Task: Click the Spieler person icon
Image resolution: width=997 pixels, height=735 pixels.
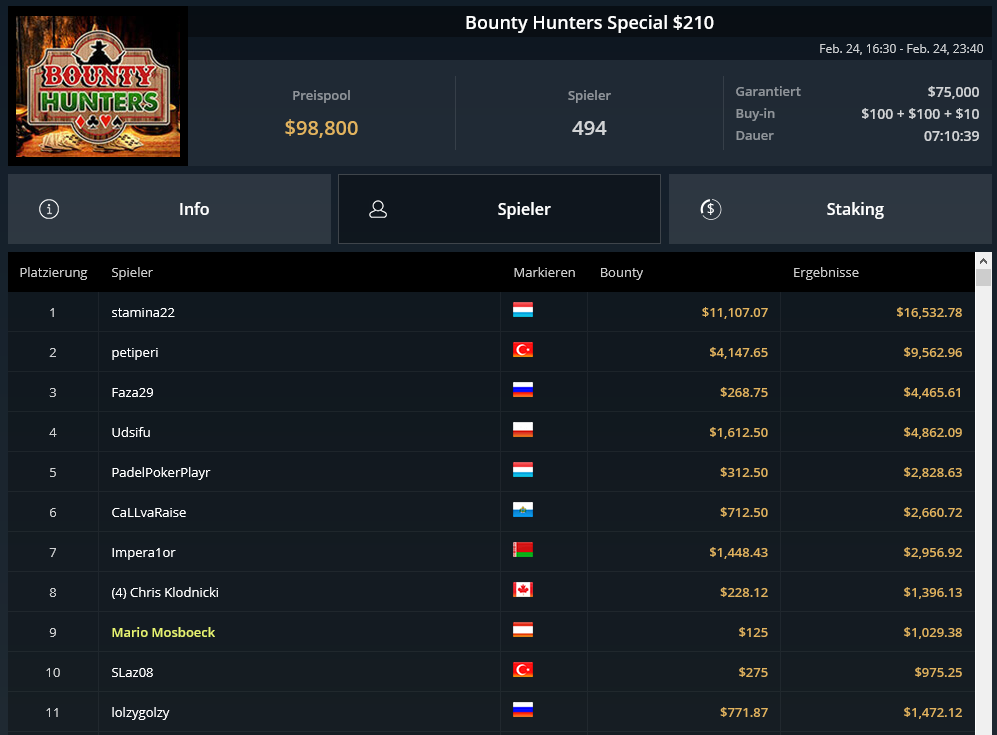Action: pos(378,209)
